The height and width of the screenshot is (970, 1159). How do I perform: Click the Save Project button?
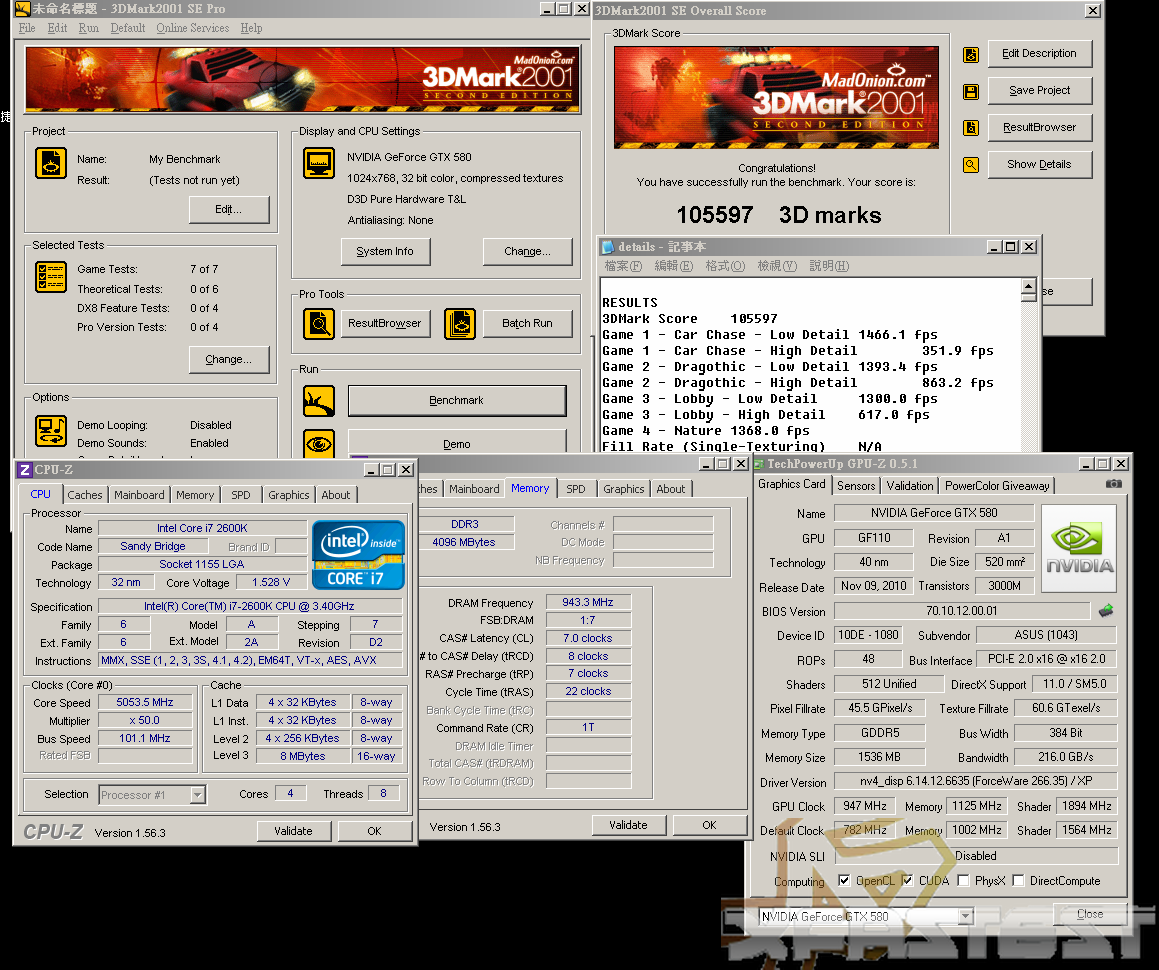(1040, 91)
